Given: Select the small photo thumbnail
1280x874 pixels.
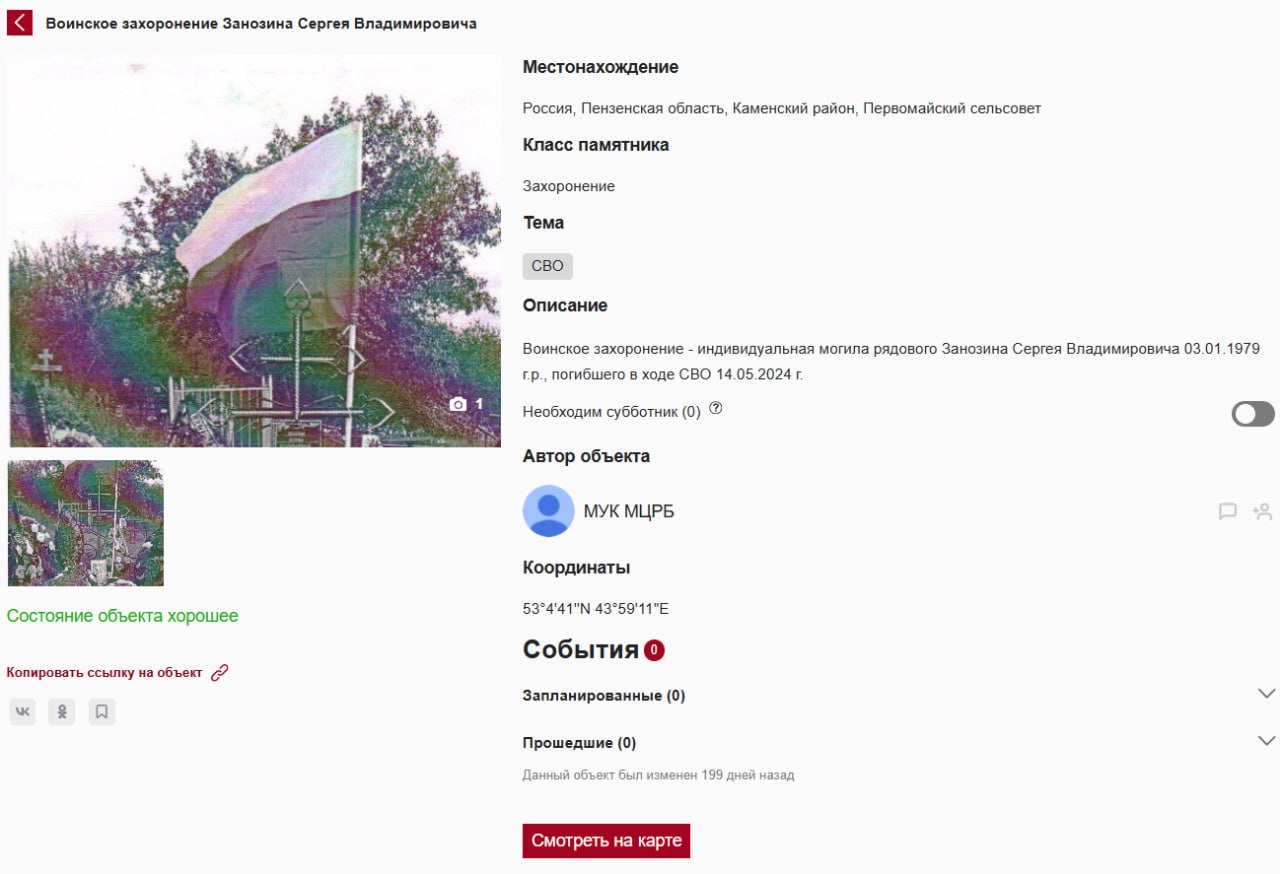Looking at the screenshot, I should 86,523.
